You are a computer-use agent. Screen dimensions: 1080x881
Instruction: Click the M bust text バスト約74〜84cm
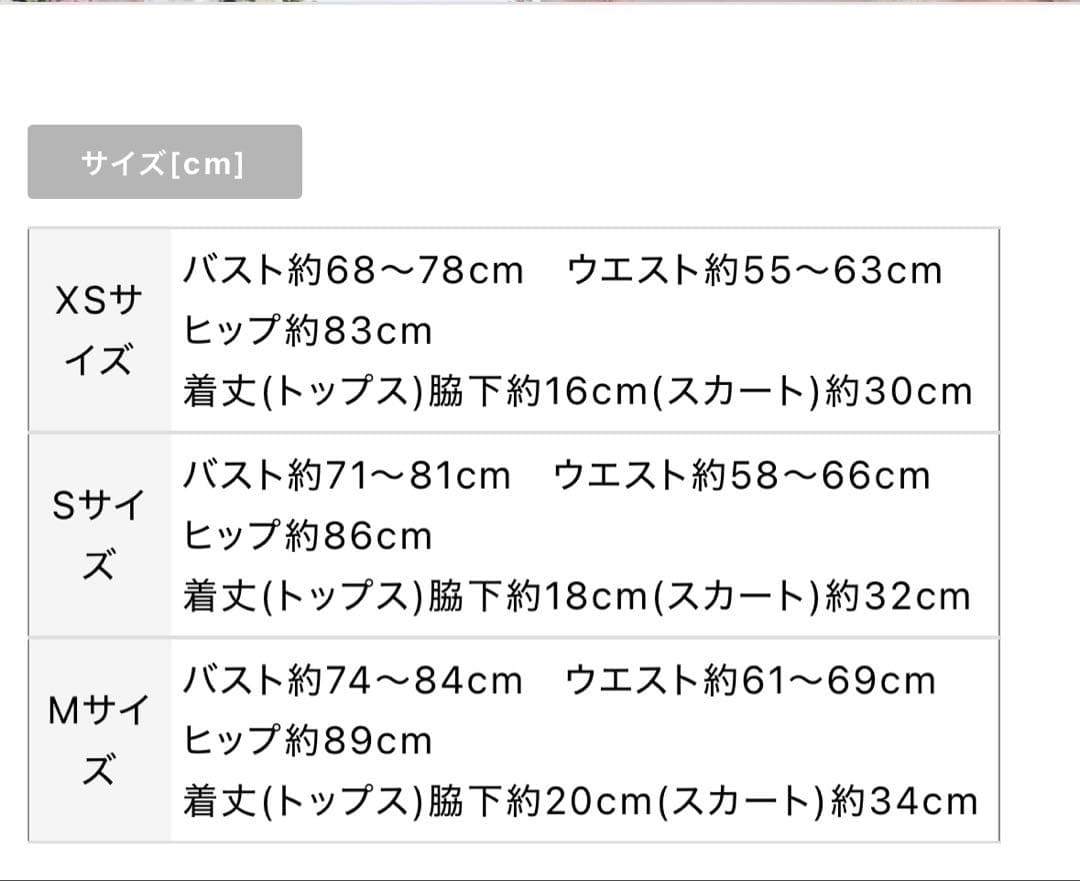[353, 680]
